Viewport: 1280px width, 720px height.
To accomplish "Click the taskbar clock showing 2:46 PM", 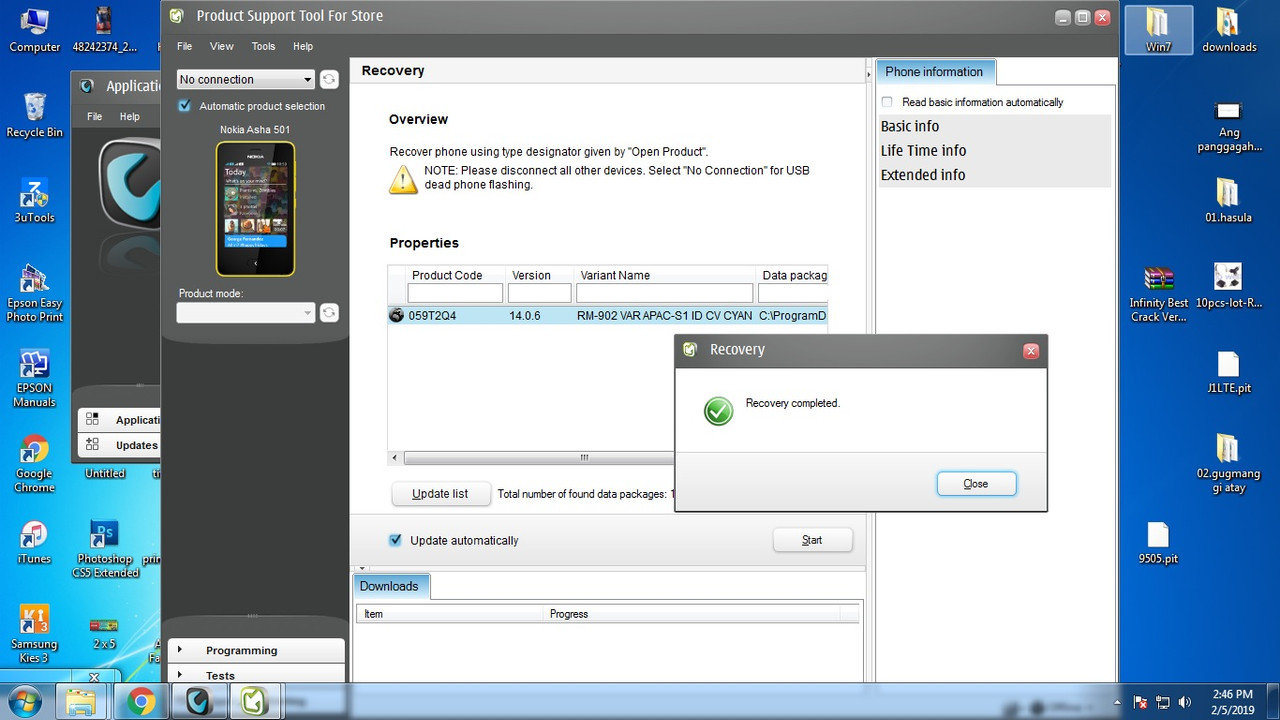I will 1231,701.
